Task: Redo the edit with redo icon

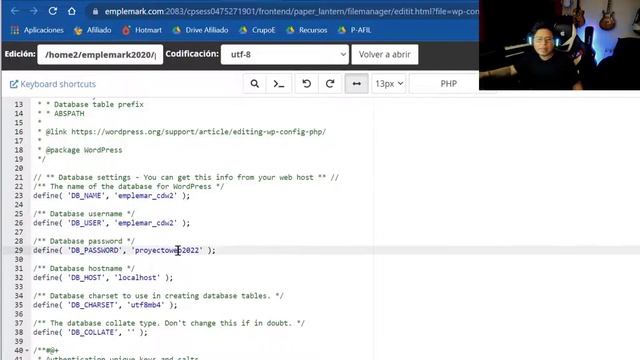Action: (x=330, y=84)
